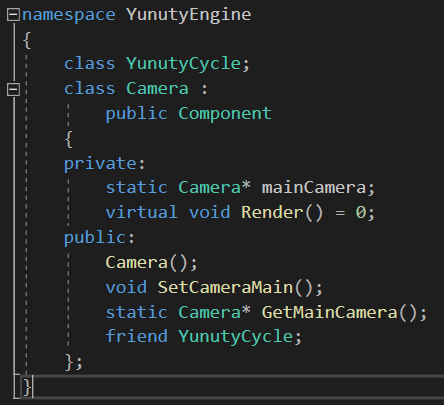Click the 'Component' base class name

pos(225,114)
